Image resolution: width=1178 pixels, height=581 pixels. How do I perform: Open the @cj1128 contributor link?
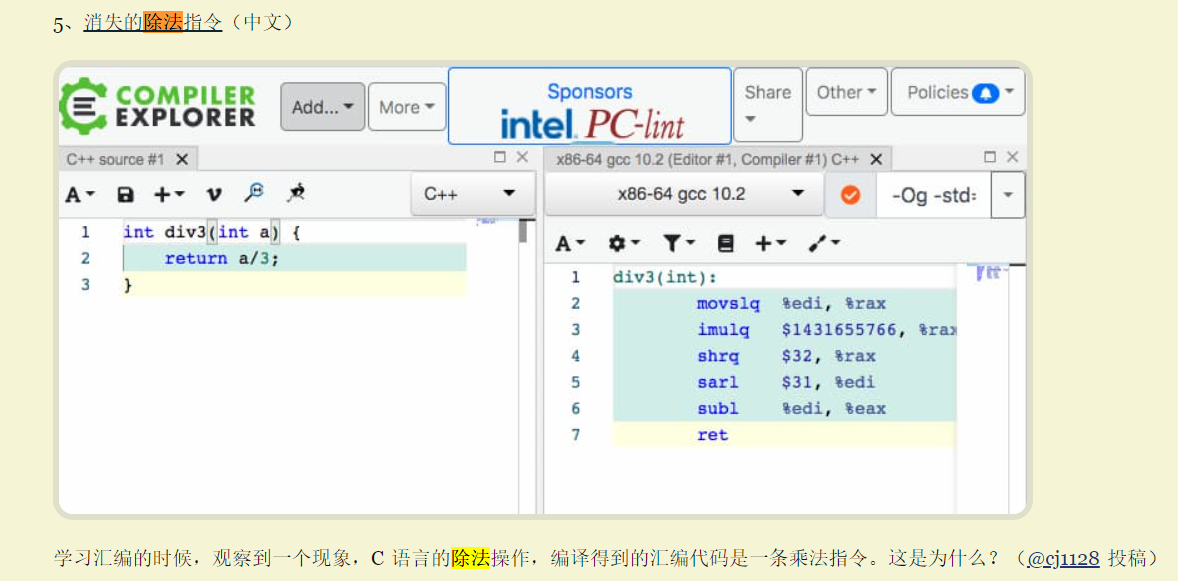[1063, 558]
